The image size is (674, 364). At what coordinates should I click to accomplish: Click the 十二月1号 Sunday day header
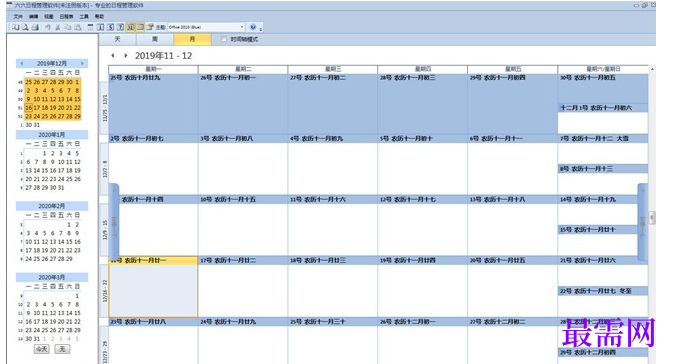[603, 108]
